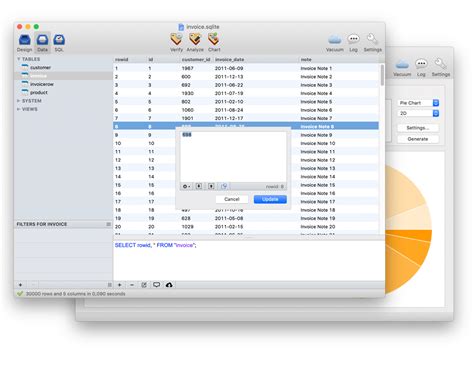The image size is (474, 374).
Task: Open Log icon in the back window
Action: (421, 64)
